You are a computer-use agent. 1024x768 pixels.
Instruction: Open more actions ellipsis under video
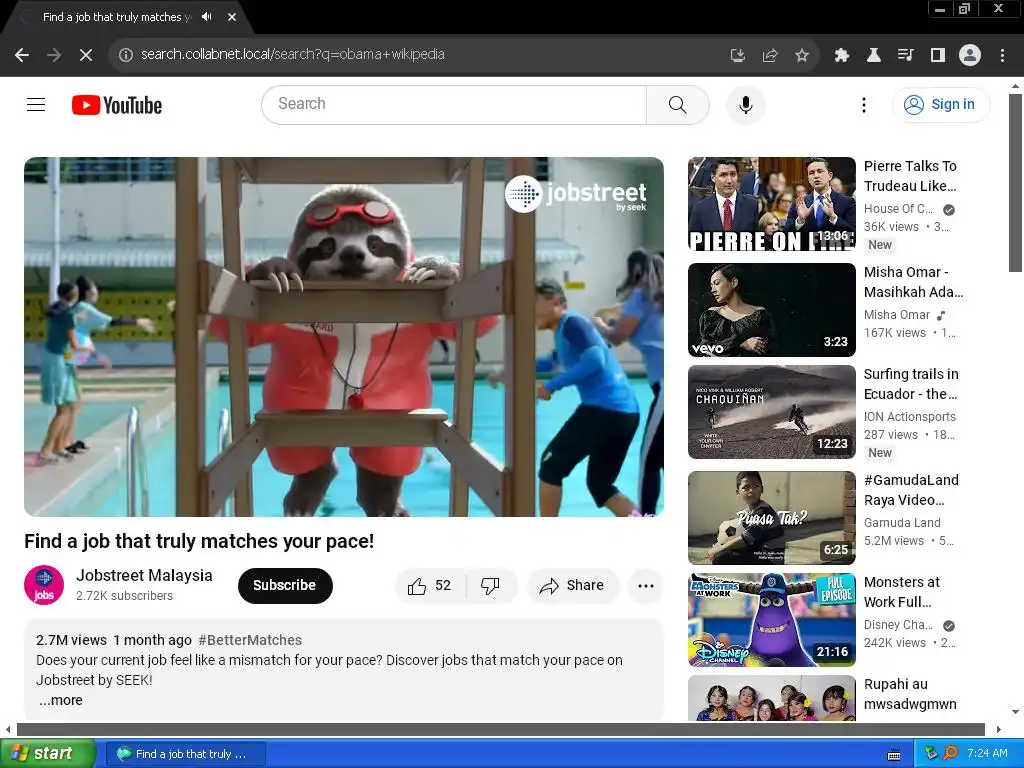[646, 586]
